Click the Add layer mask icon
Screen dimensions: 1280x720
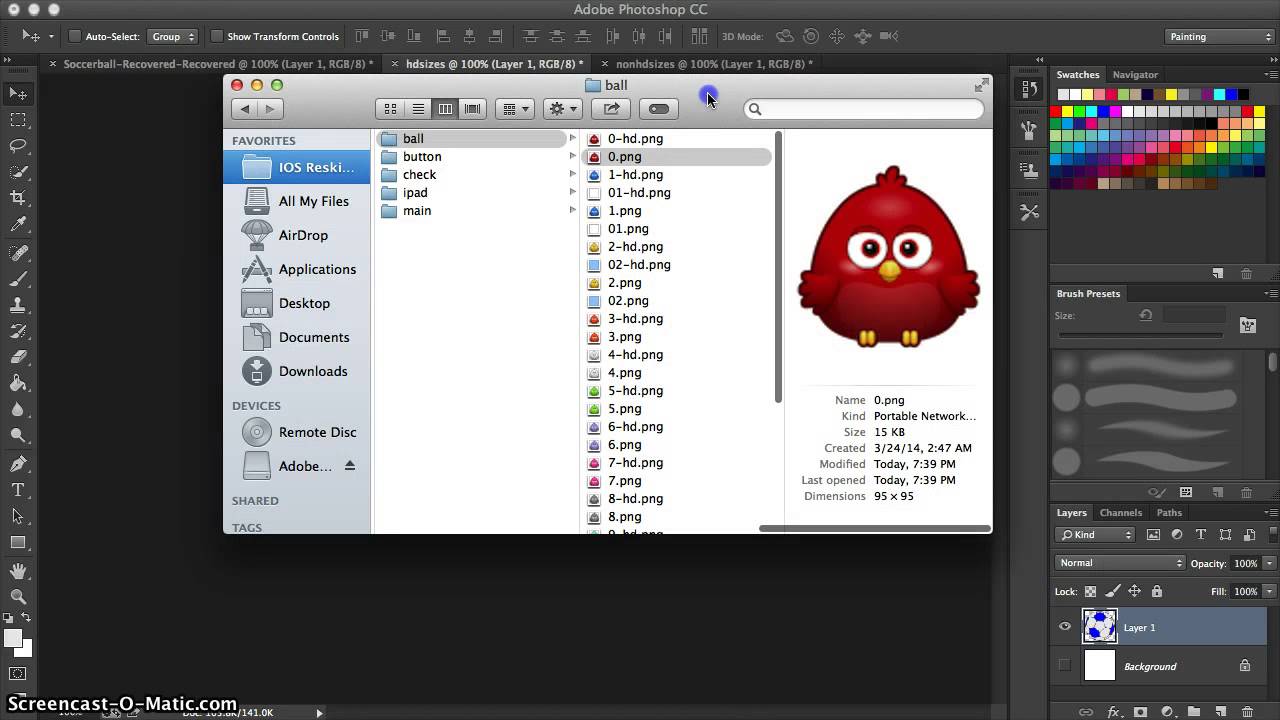click(1140, 712)
